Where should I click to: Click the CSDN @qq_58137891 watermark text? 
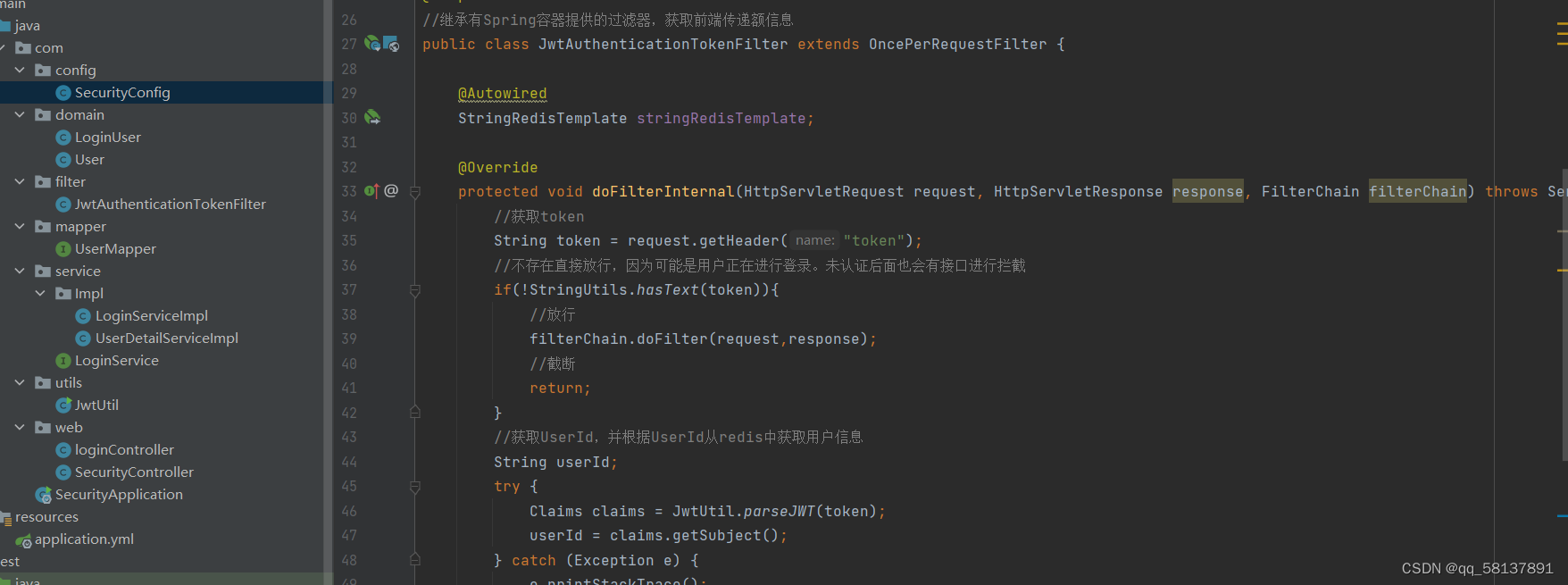click(1477, 568)
